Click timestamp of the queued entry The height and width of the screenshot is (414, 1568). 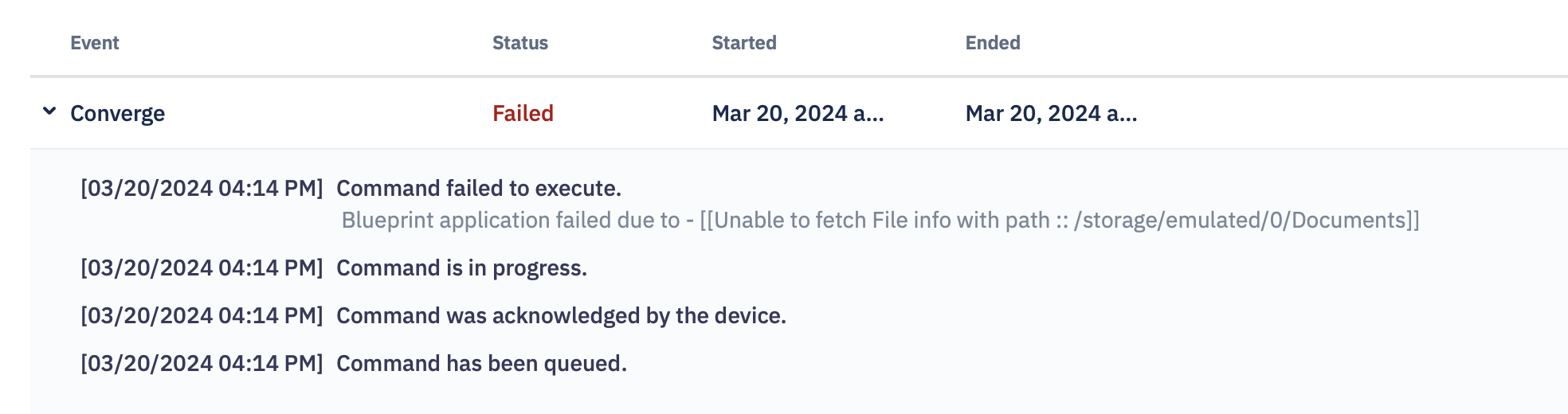202,364
